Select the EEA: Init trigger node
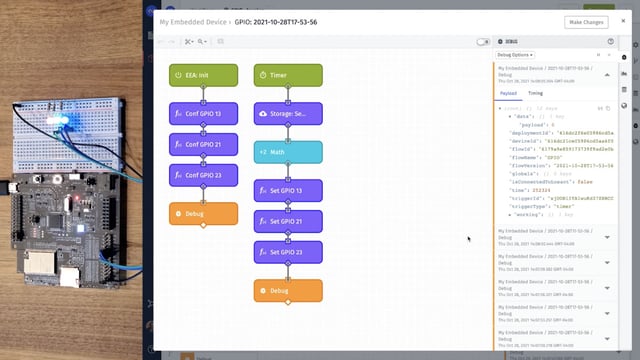The height and width of the screenshot is (360, 640). pos(203,75)
